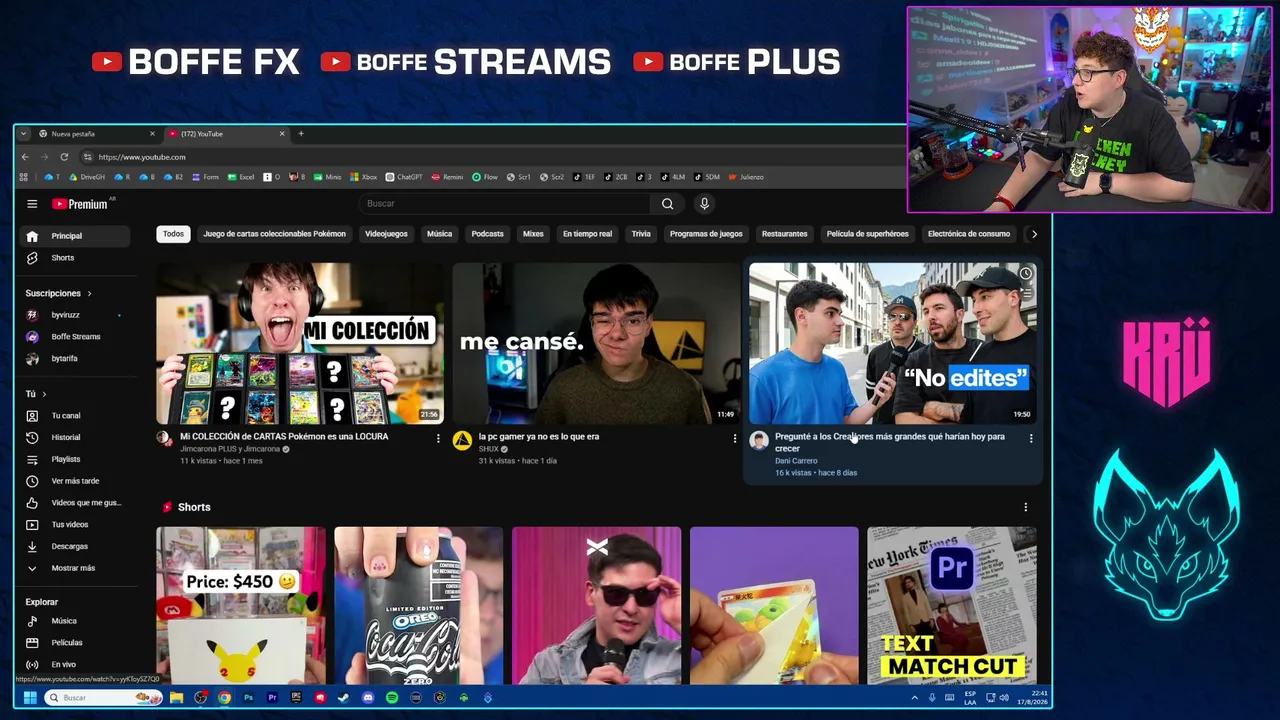Expand the Suscripciones section
Viewport: 1280px width, 720px height.
coord(59,293)
